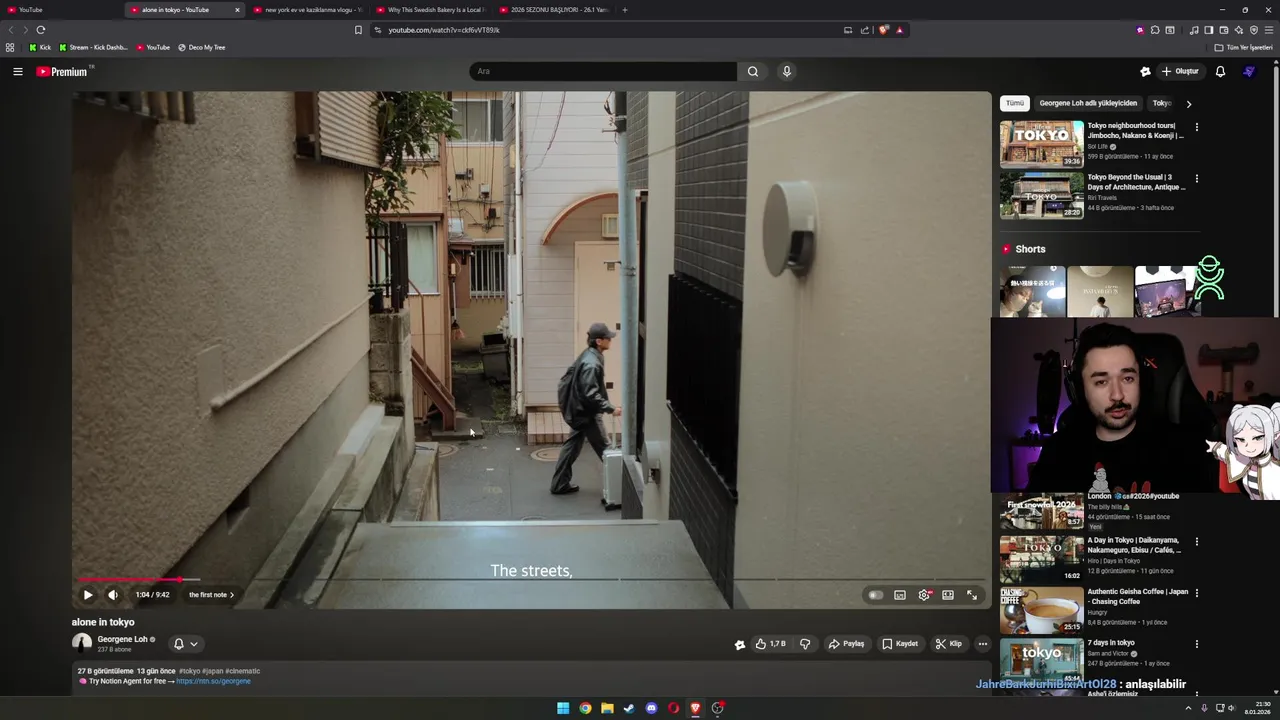Toggle the autoplay switch in player
Image resolution: width=1280 pixels, height=720 pixels.
click(876, 595)
